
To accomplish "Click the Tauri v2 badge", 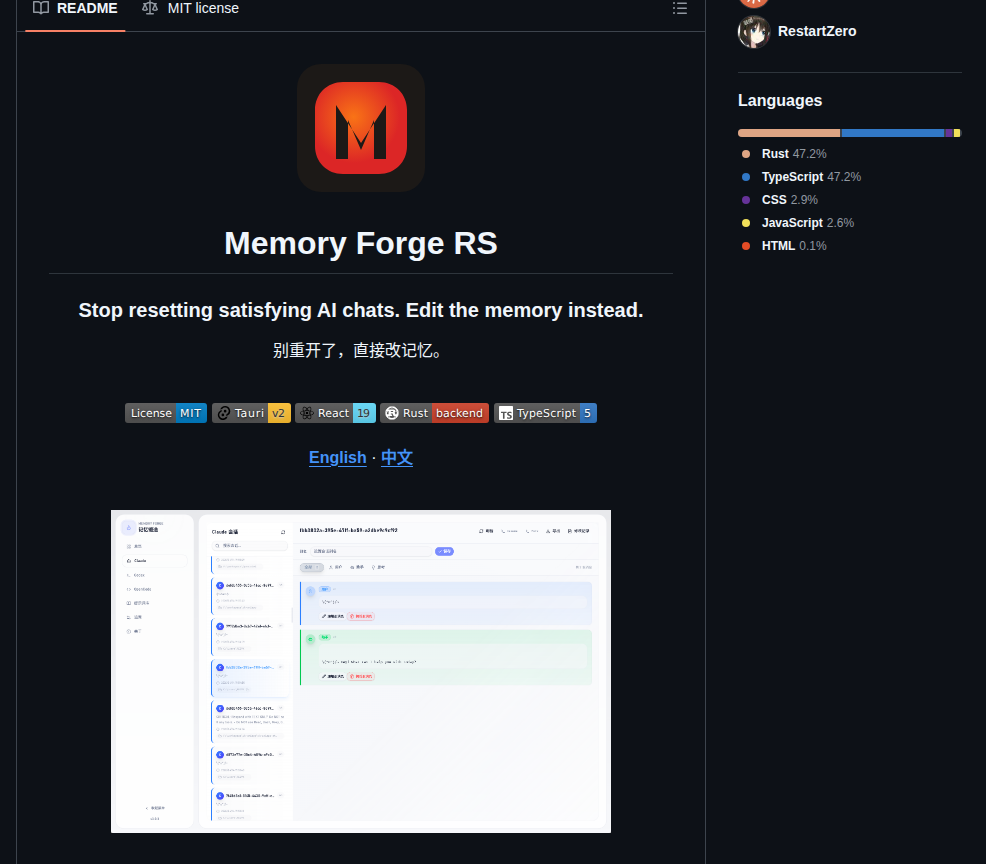I will coord(252,413).
